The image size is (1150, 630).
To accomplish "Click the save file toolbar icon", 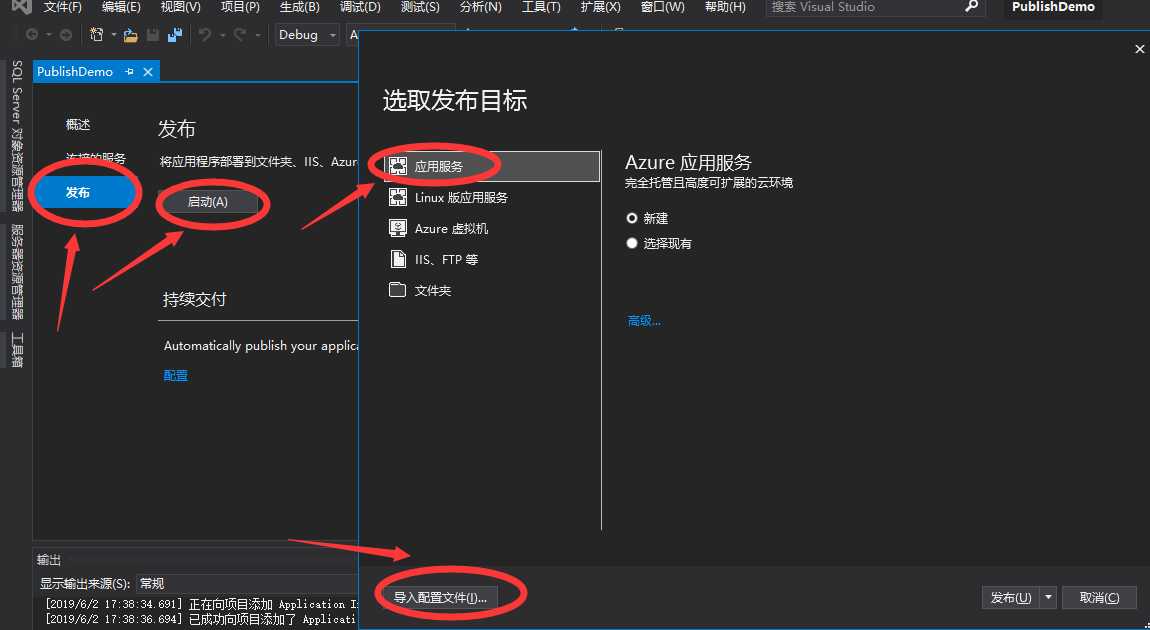I will point(153,34).
